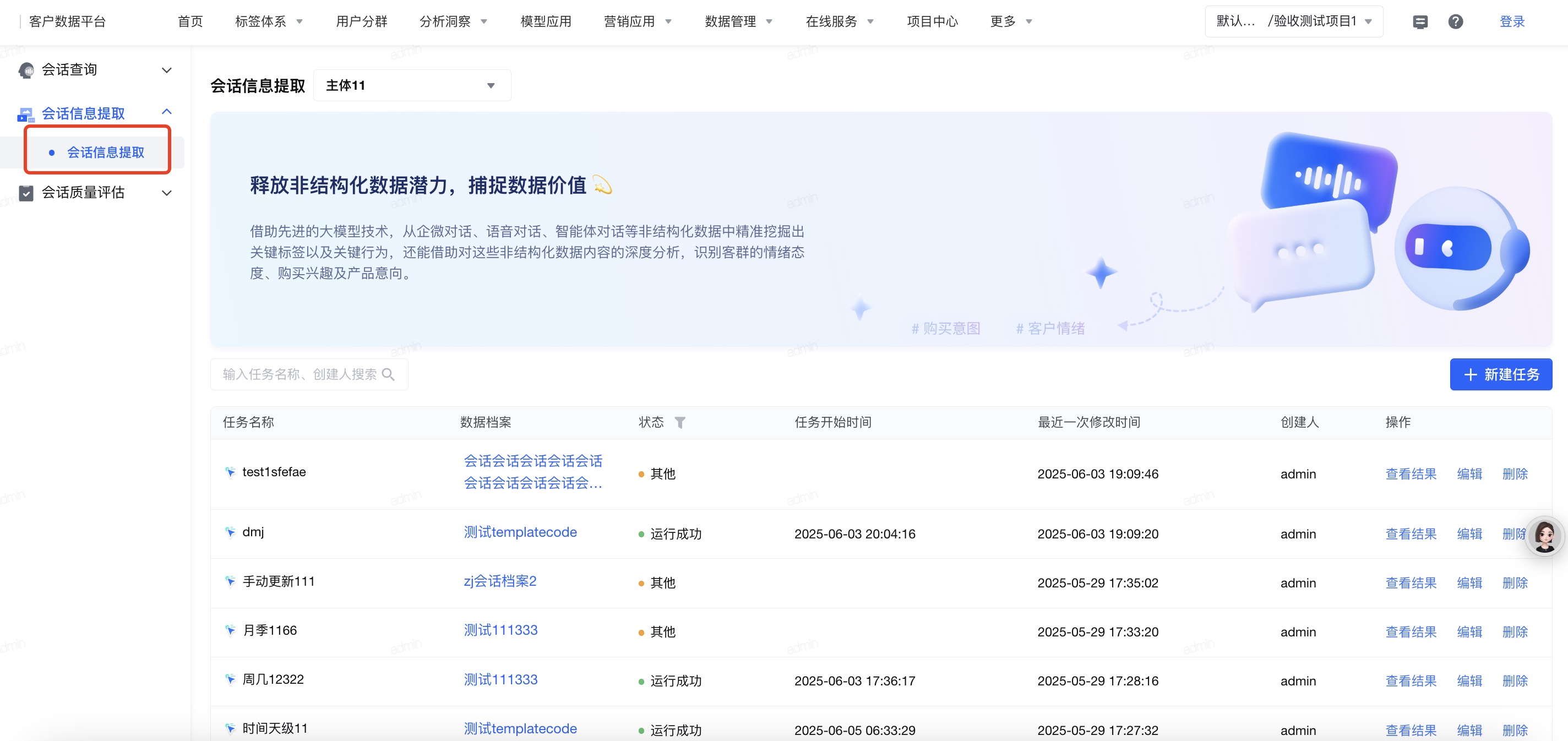Click the task icon beside test1sfefae
This screenshot has width=1568, height=741.
pos(230,472)
